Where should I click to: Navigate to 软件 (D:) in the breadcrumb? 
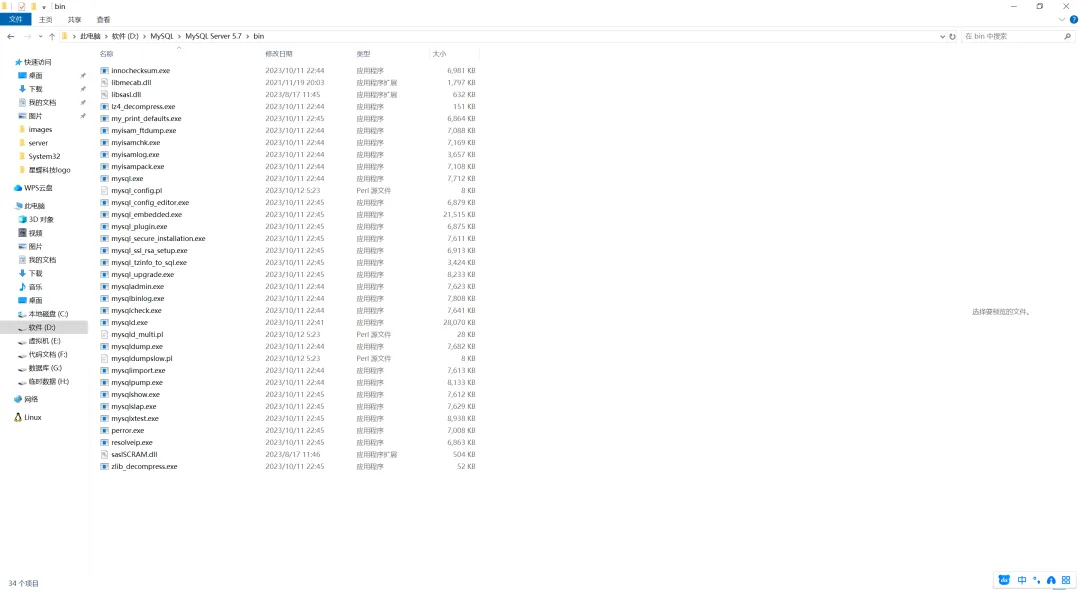[125, 36]
